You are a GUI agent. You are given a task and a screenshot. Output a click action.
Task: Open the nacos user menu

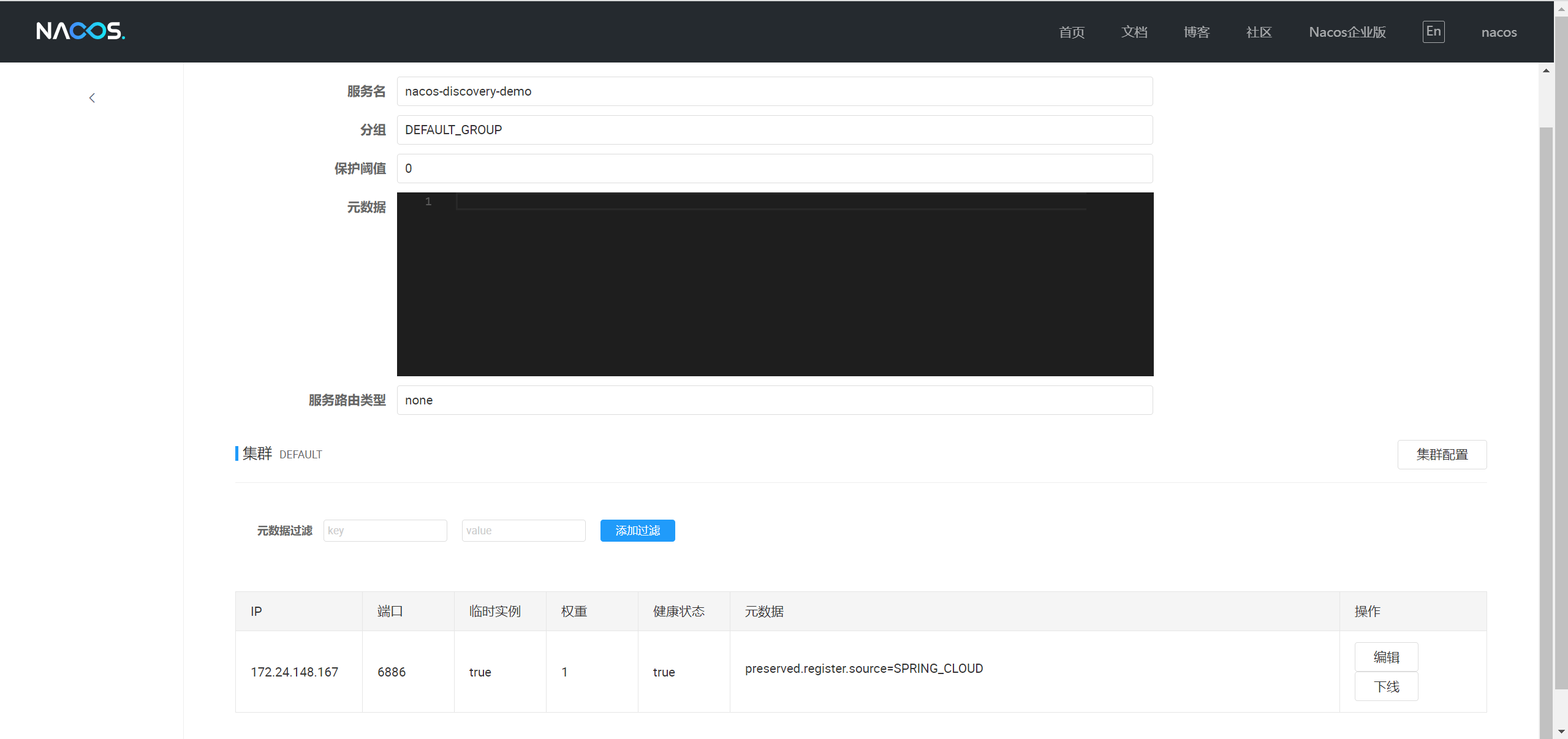click(x=1499, y=32)
